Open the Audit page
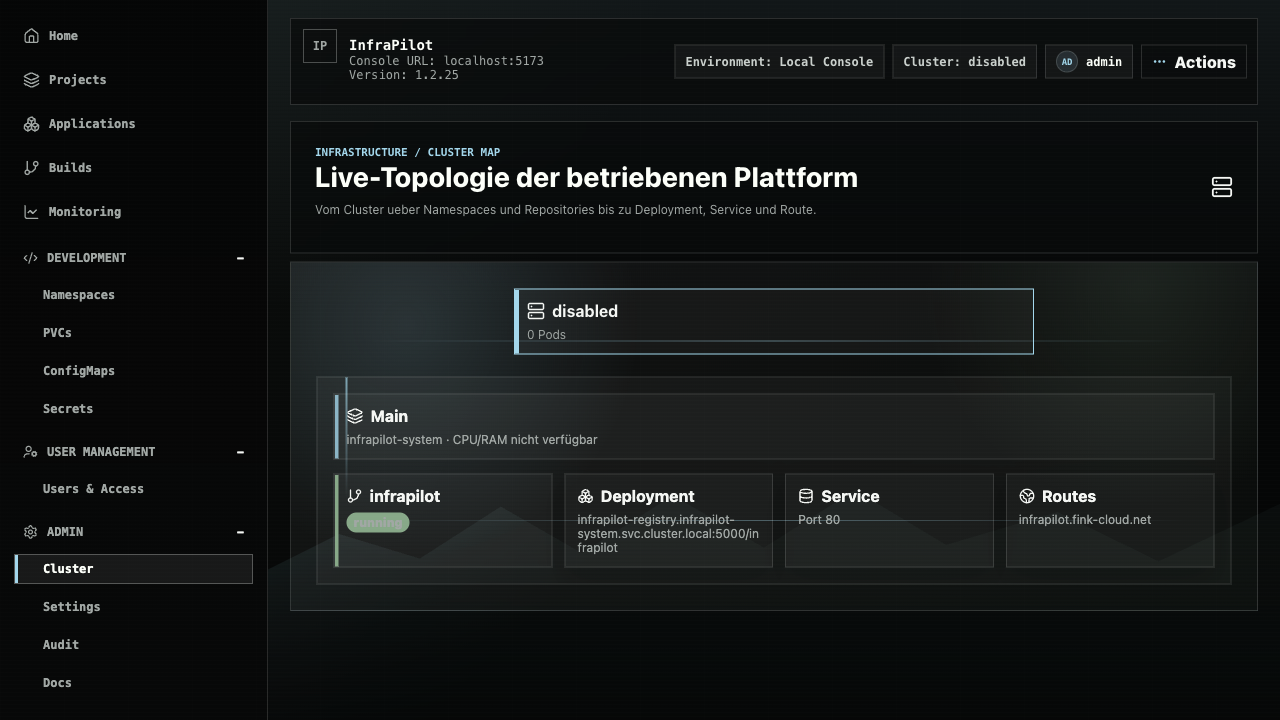1280x720 pixels. [134, 645]
